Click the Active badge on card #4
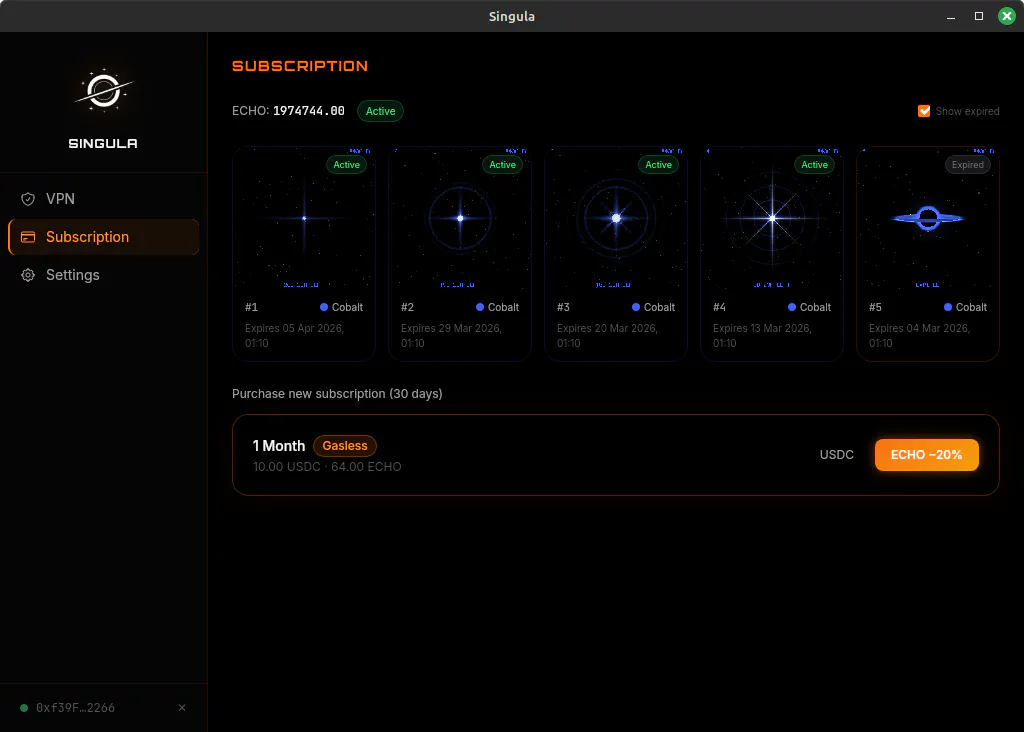The width and height of the screenshot is (1024, 732). (x=814, y=165)
